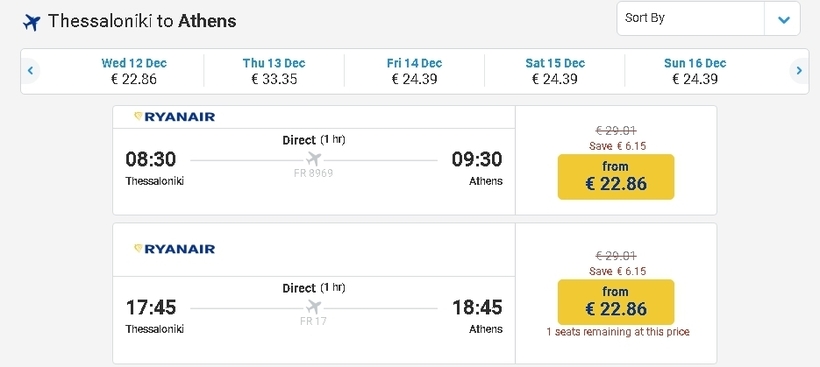Click the plane icon above FR 17
This screenshot has height=367, width=820.
tap(313, 307)
